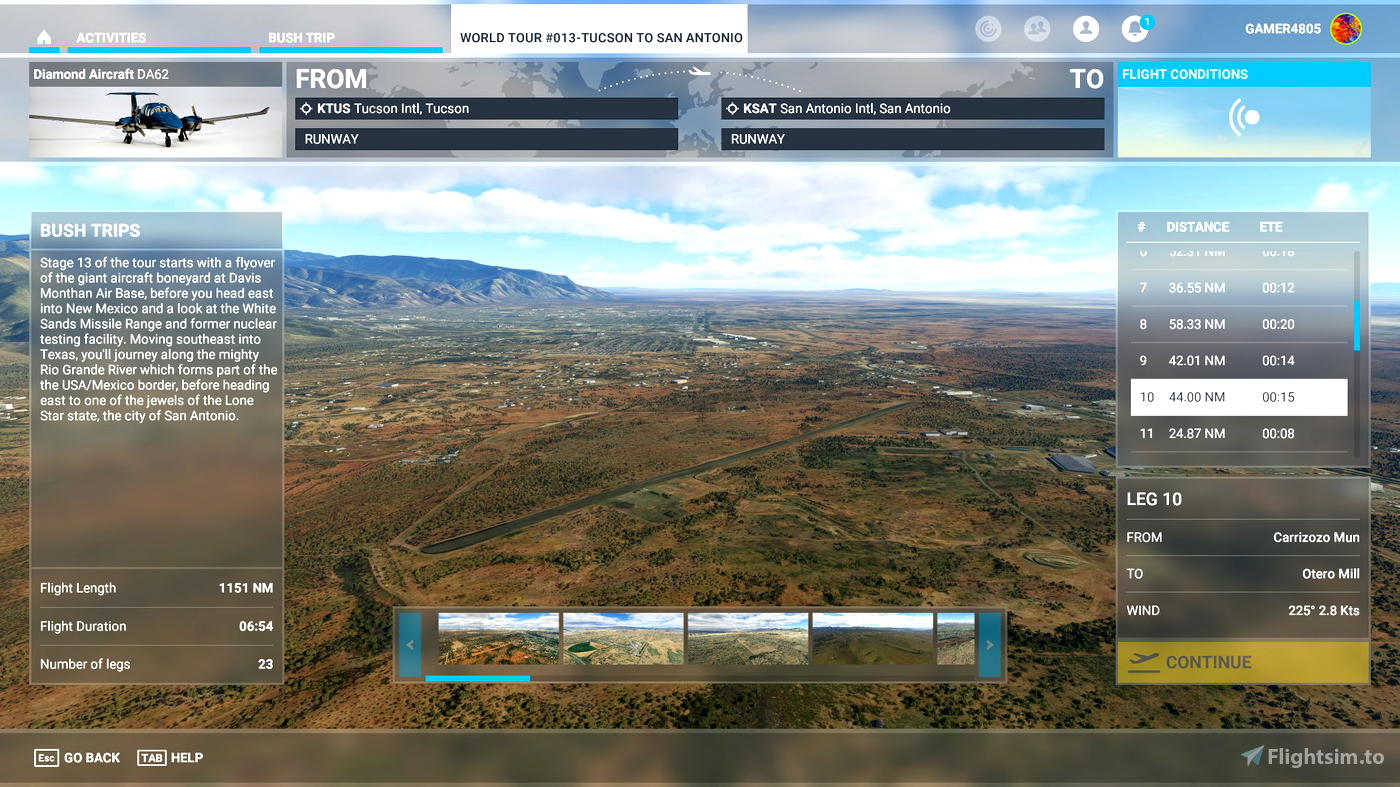Click the Flight Duration 06:54 row
The height and width of the screenshot is (787, 1400).
(156, 626)
